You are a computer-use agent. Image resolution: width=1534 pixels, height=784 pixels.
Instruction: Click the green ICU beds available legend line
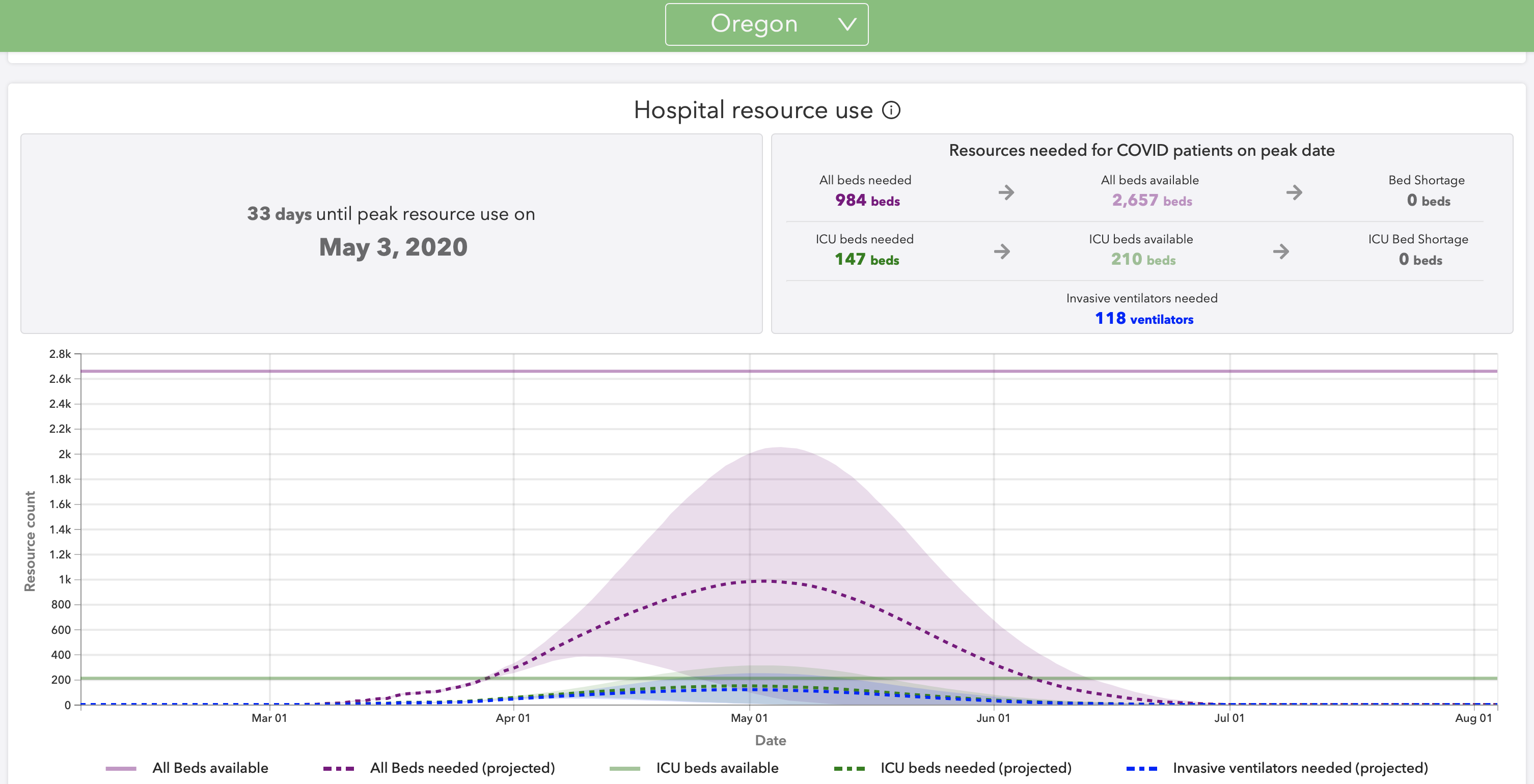click(625, 769)
